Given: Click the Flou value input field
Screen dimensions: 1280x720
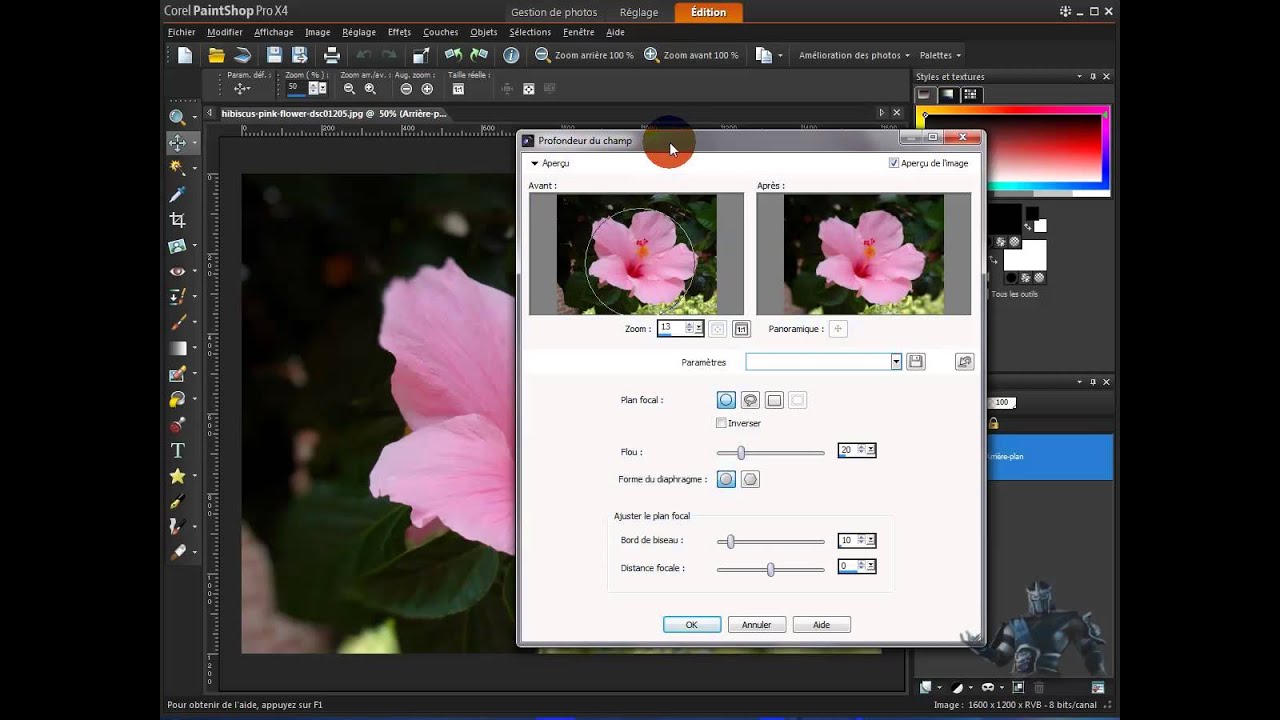Looking at the screenshot, I should 847,451.
